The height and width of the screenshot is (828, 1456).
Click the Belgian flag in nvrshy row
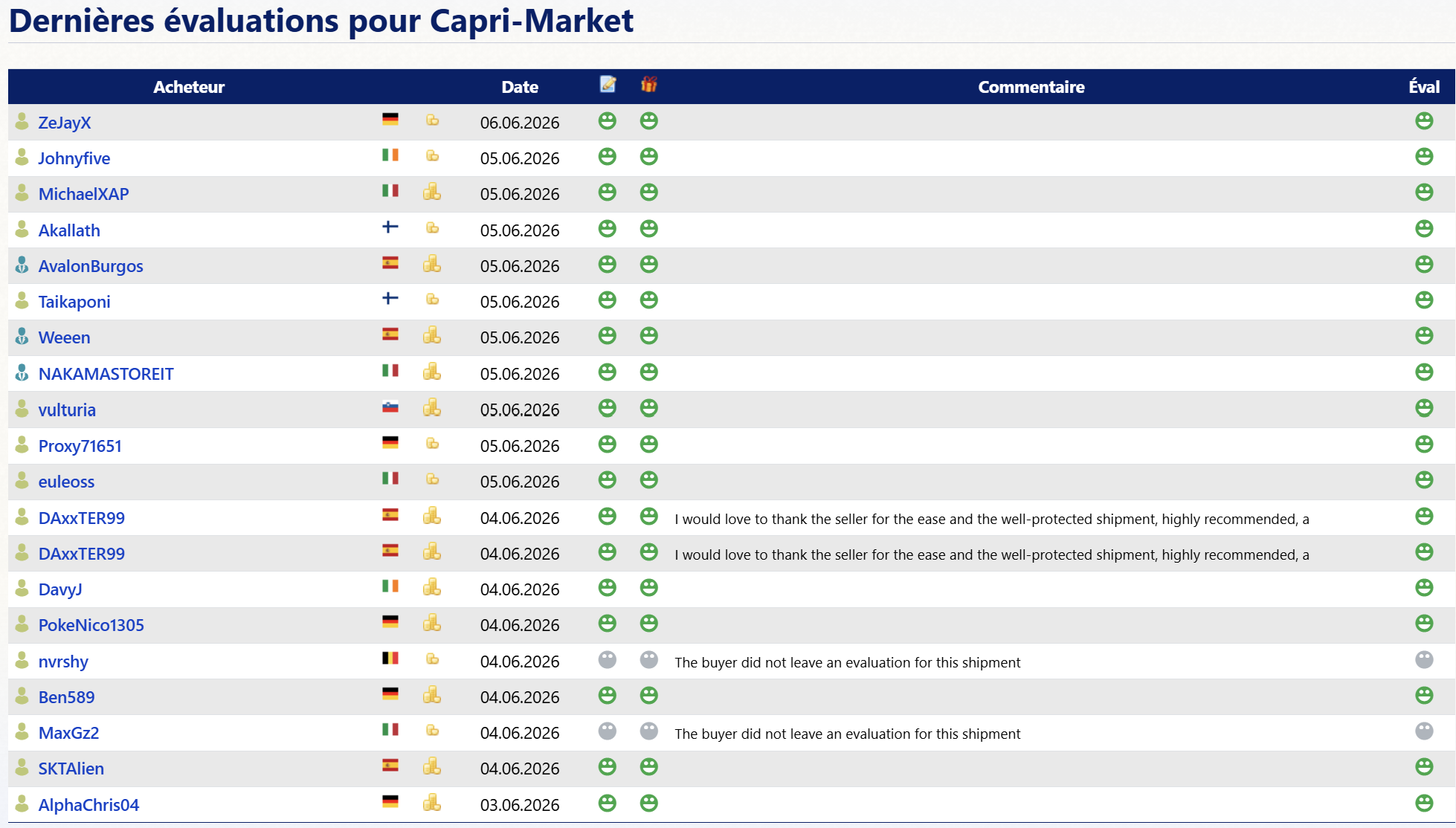click(390, 658)
